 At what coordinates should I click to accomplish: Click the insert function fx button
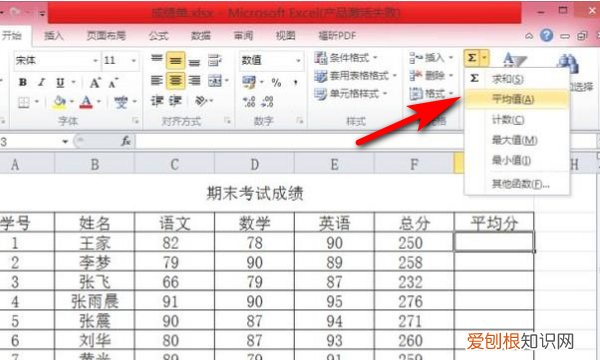[126, 142]
